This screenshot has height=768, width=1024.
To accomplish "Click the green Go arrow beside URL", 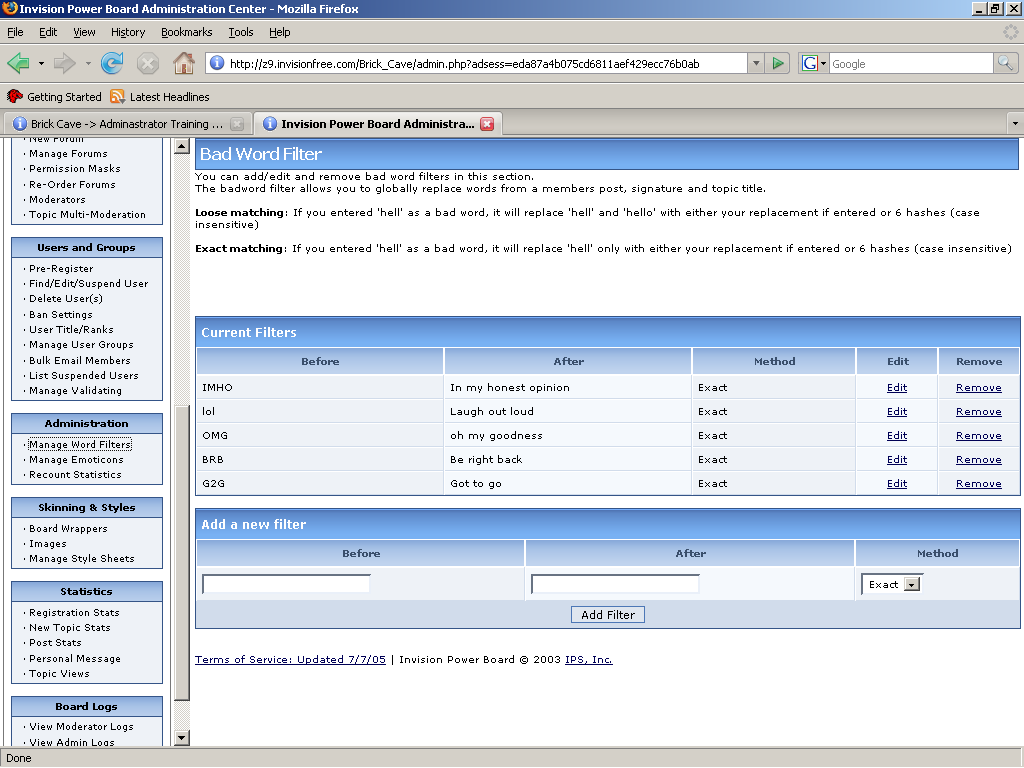I will (778, 63).
